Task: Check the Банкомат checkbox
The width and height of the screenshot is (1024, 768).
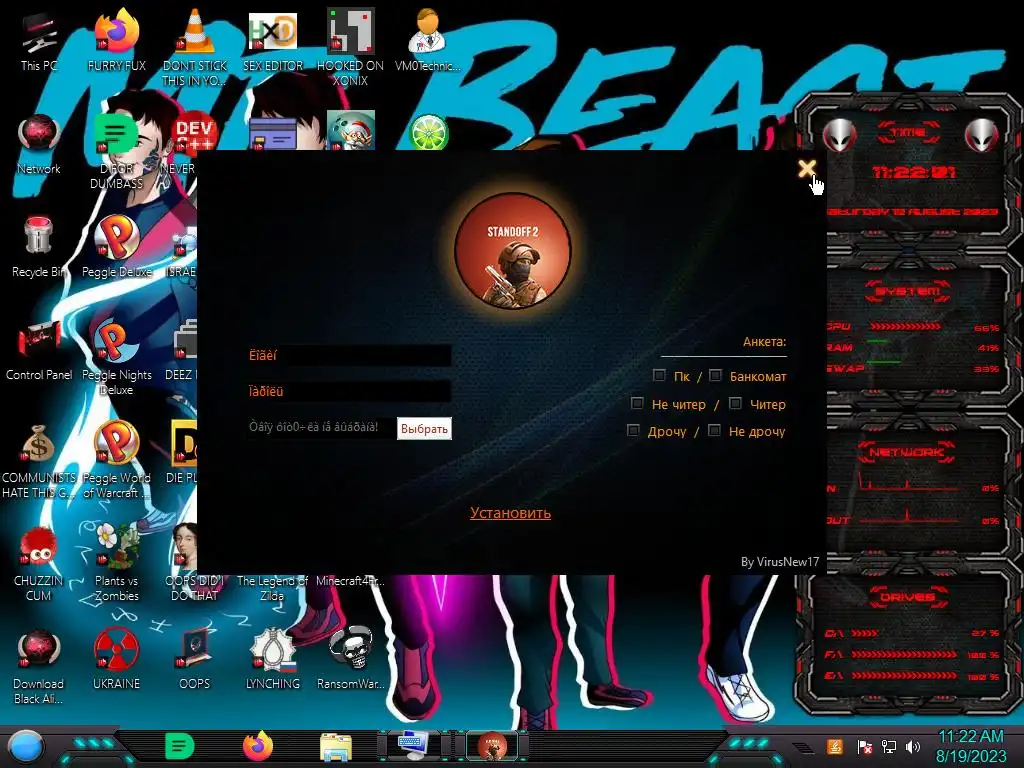Action: click(x=715, y=375)
